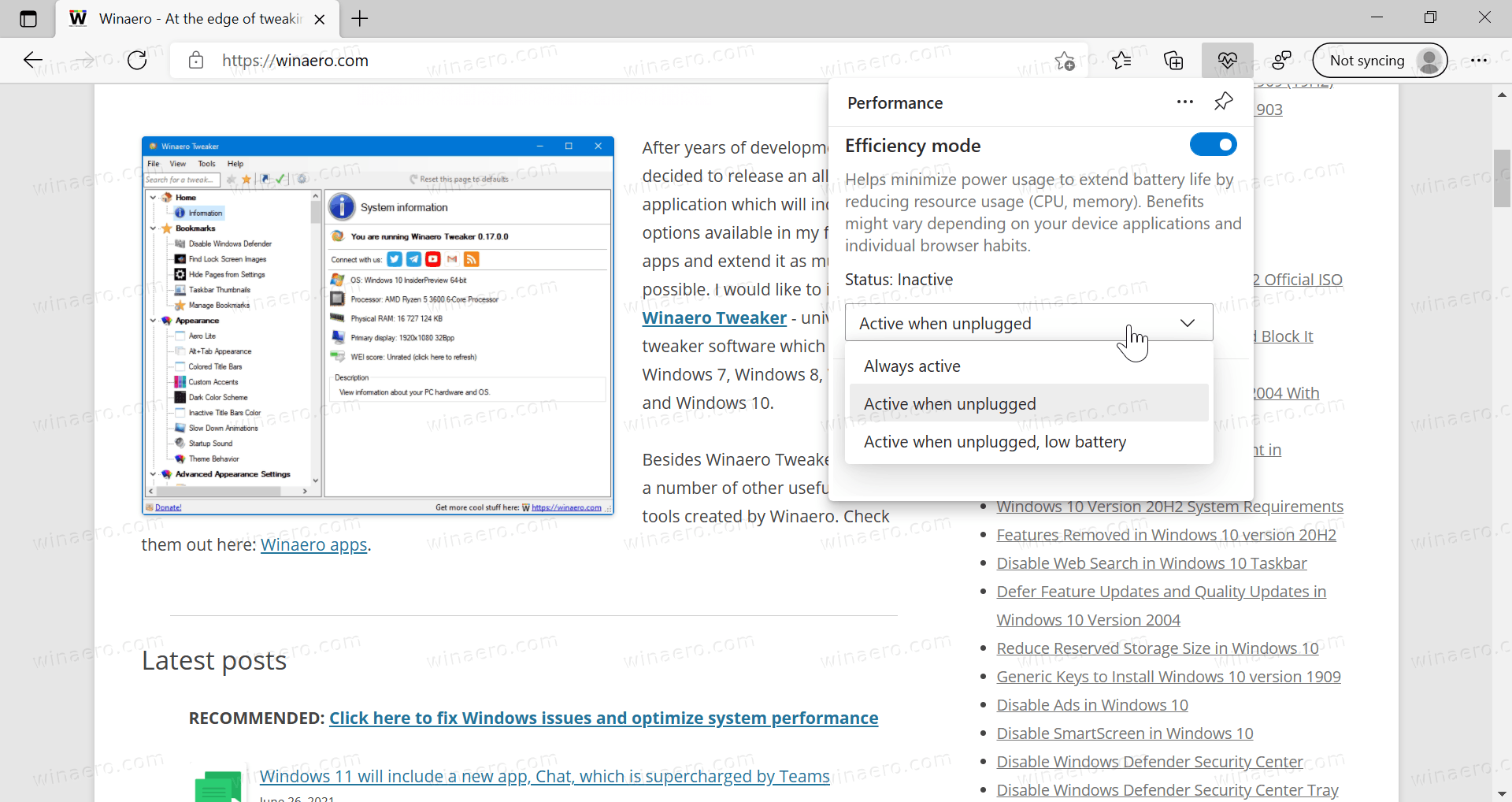Open the feedback/share toolbar icon
The width and height of the screenshot is (1512, 802).
pos(1281,61)
